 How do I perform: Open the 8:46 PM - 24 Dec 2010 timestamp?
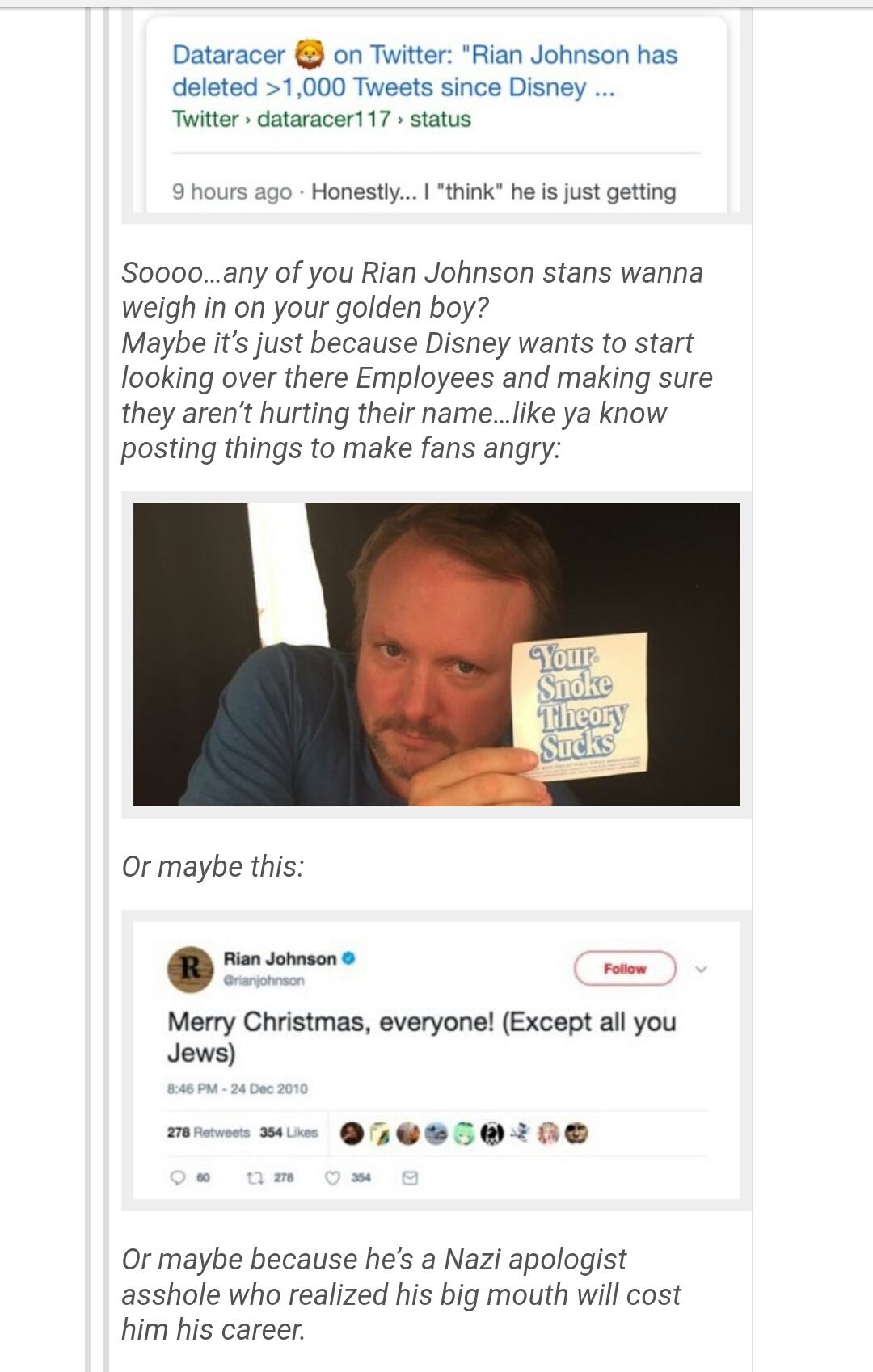click(x=238, y=1088)
